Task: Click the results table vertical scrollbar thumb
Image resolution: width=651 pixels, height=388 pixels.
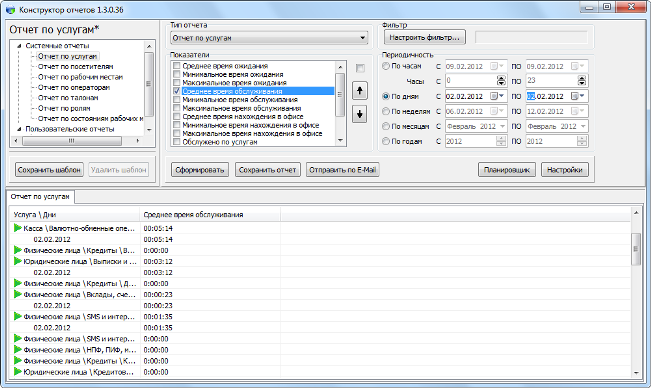Action: (636, 249)
